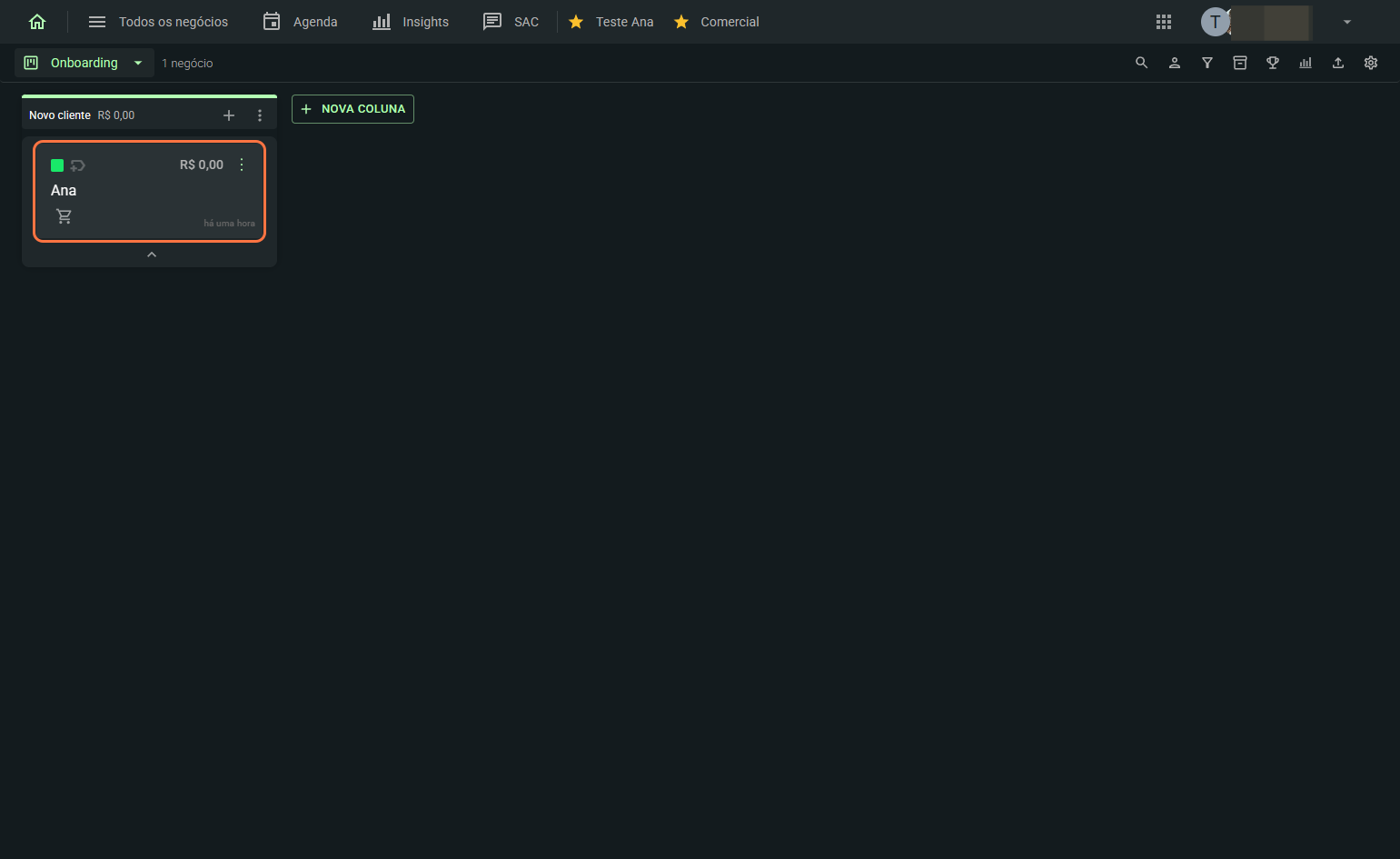
Task: Click the trophy icon
Action: (1273, 63)
